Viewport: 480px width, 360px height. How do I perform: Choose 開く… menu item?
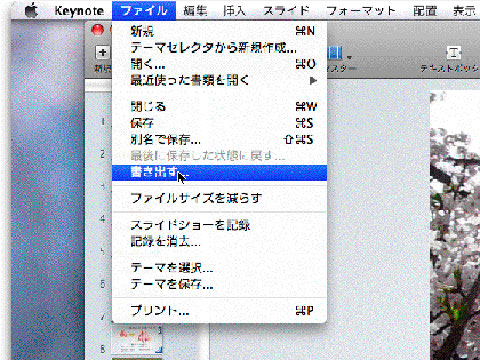click(219, 64)
